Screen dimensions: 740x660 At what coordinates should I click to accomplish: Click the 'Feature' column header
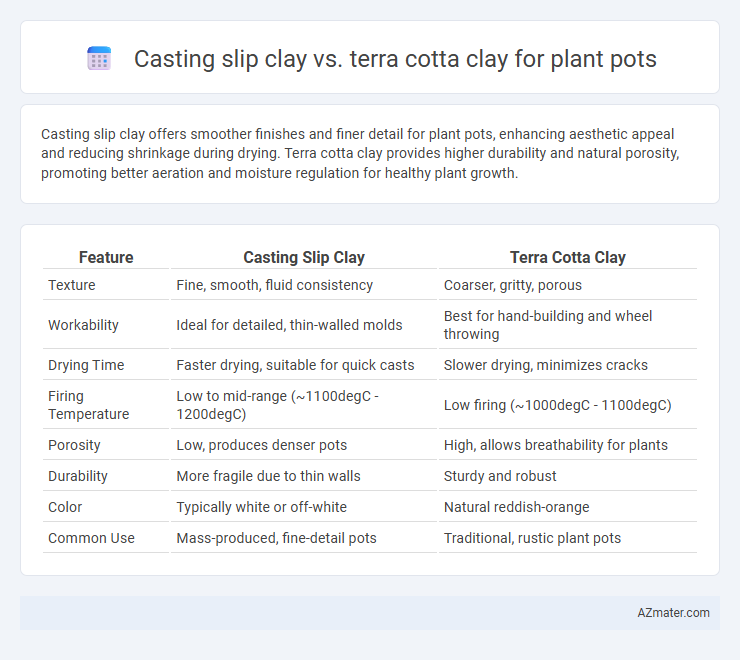click(x=106, y=257)
